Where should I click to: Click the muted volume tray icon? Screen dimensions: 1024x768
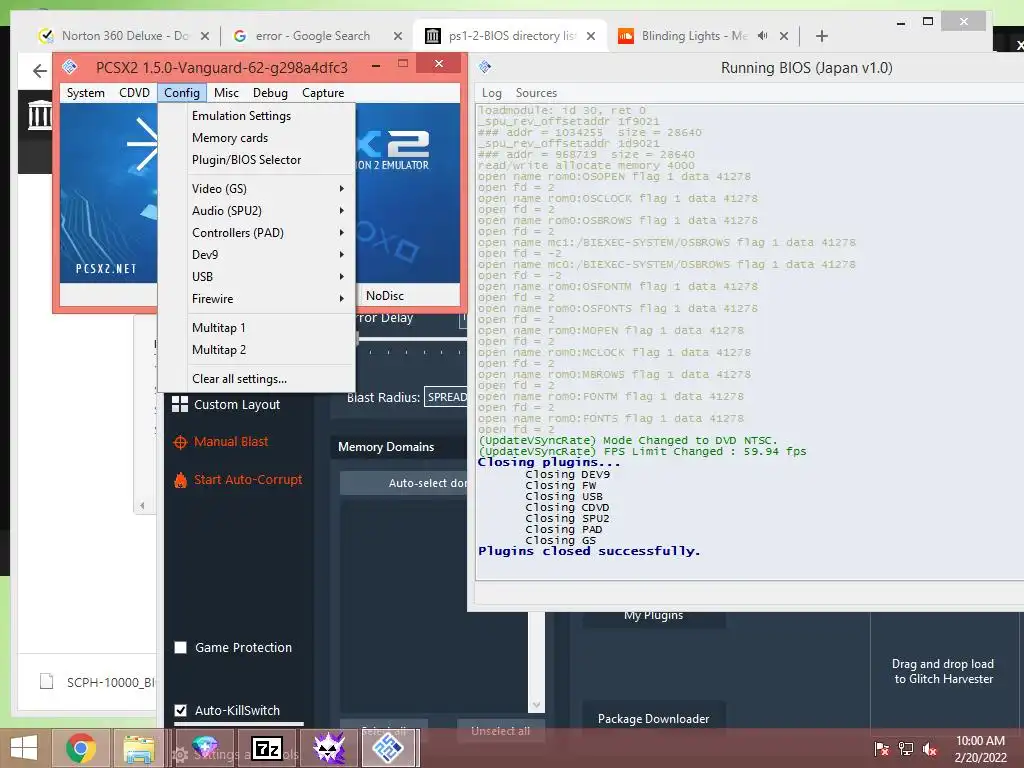pos(930,749)
